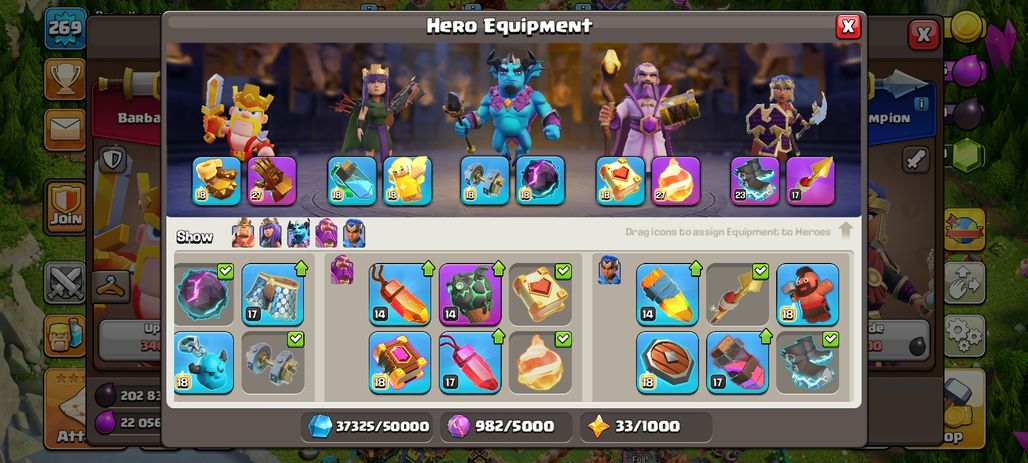Click the equipped Eternal Tome checkmark item
Image resolution: width=1028 pixels, height=463 pixels.
point(540,294)
